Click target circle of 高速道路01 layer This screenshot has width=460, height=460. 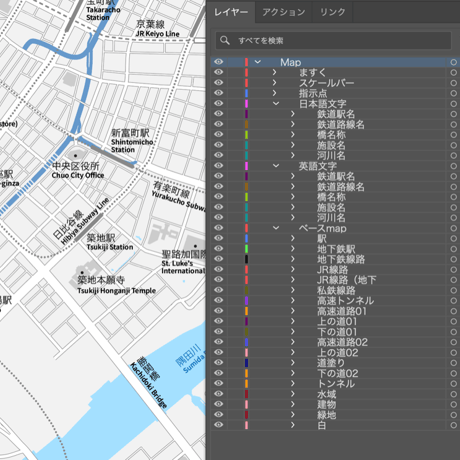click(x=453, y=311)
